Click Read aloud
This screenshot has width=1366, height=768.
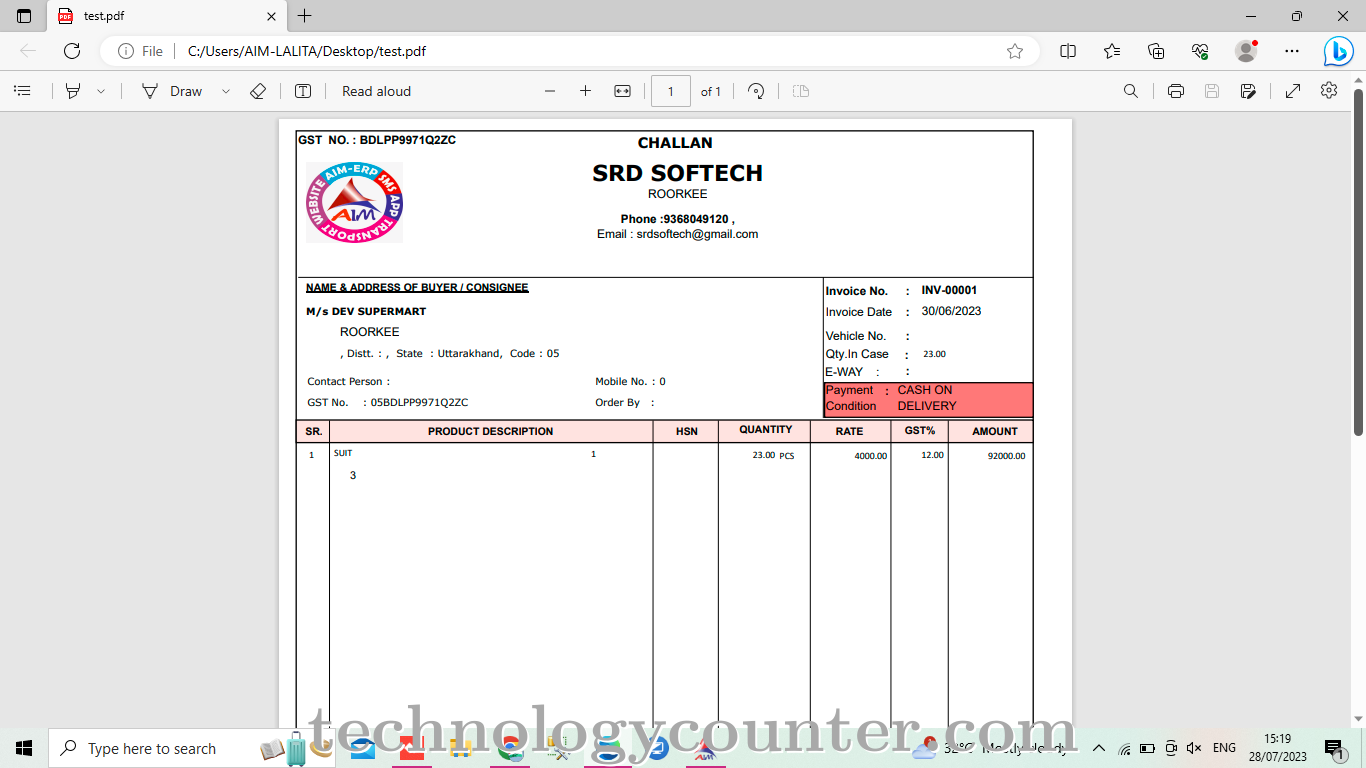pyautogui.click(x=376, y=91)
